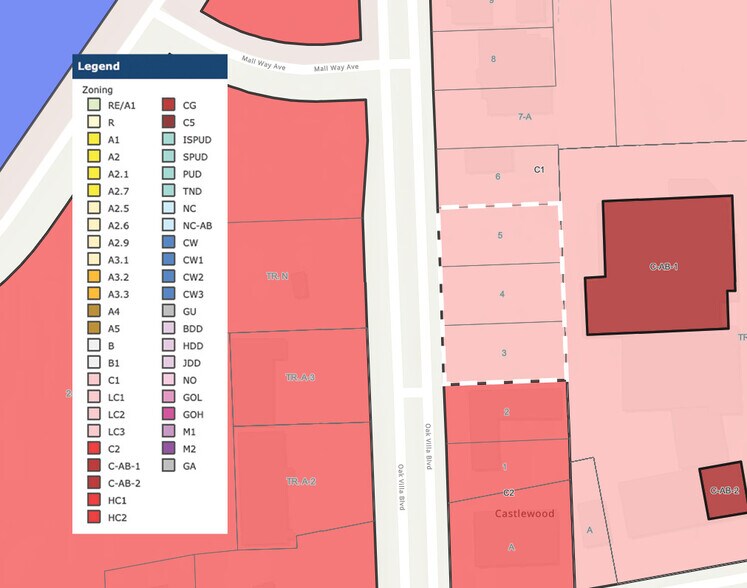The image size is (747, 588).
Task: Click the GOH magenta legend swatch
Action: (x=169, y=414)
